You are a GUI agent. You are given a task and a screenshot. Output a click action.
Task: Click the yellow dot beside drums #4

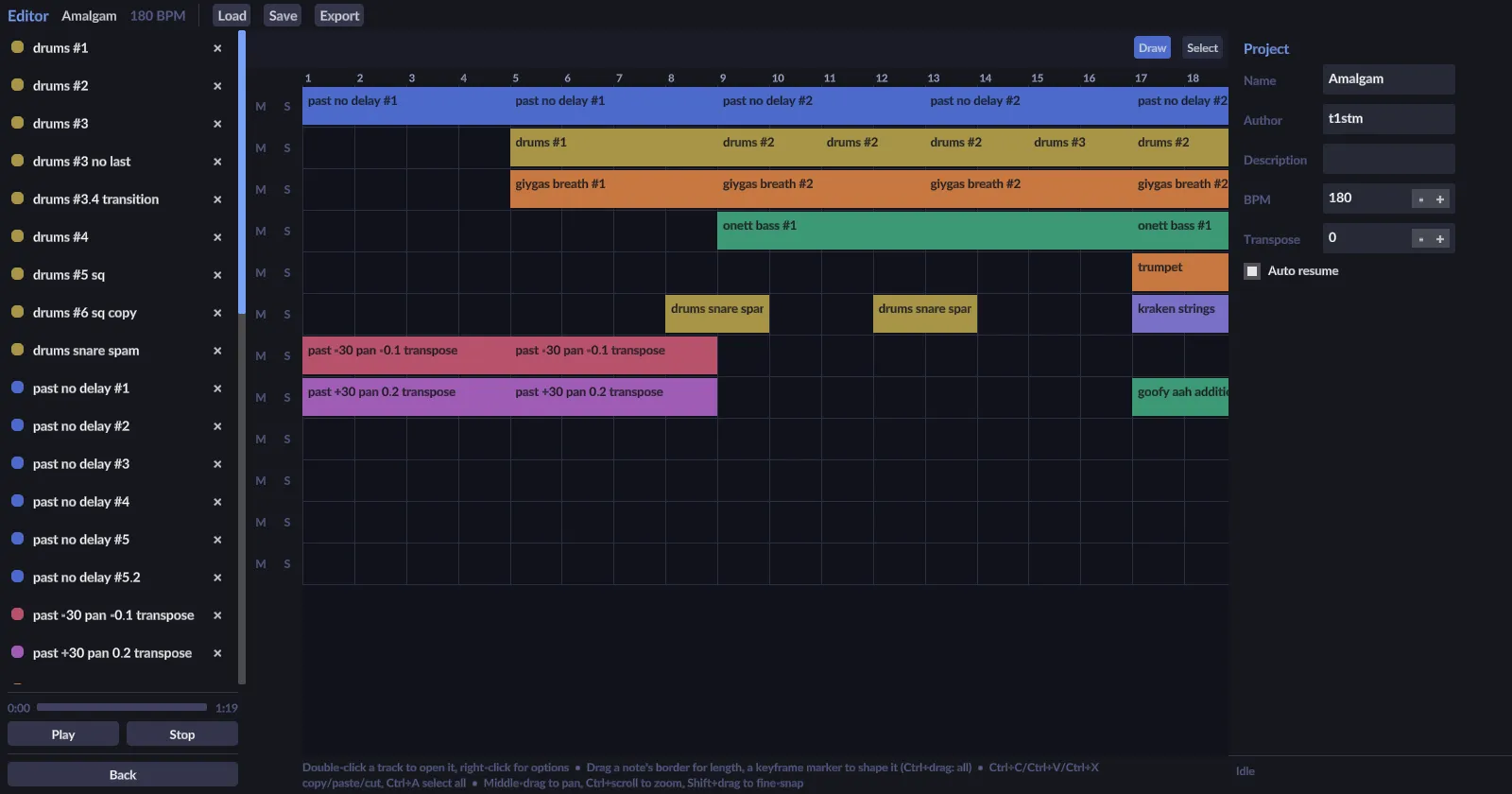(17, 235)
